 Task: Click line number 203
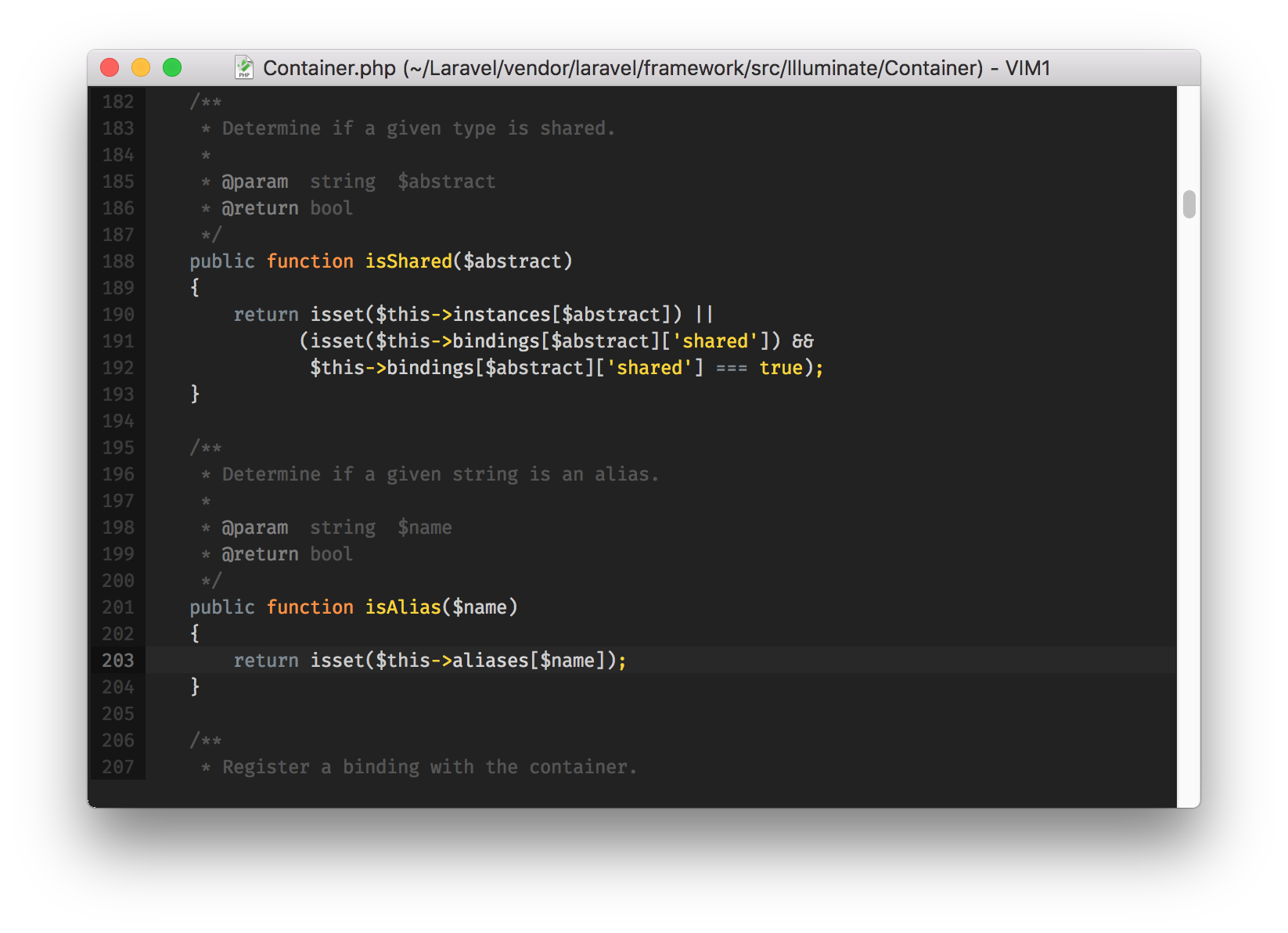pos(118,661)
